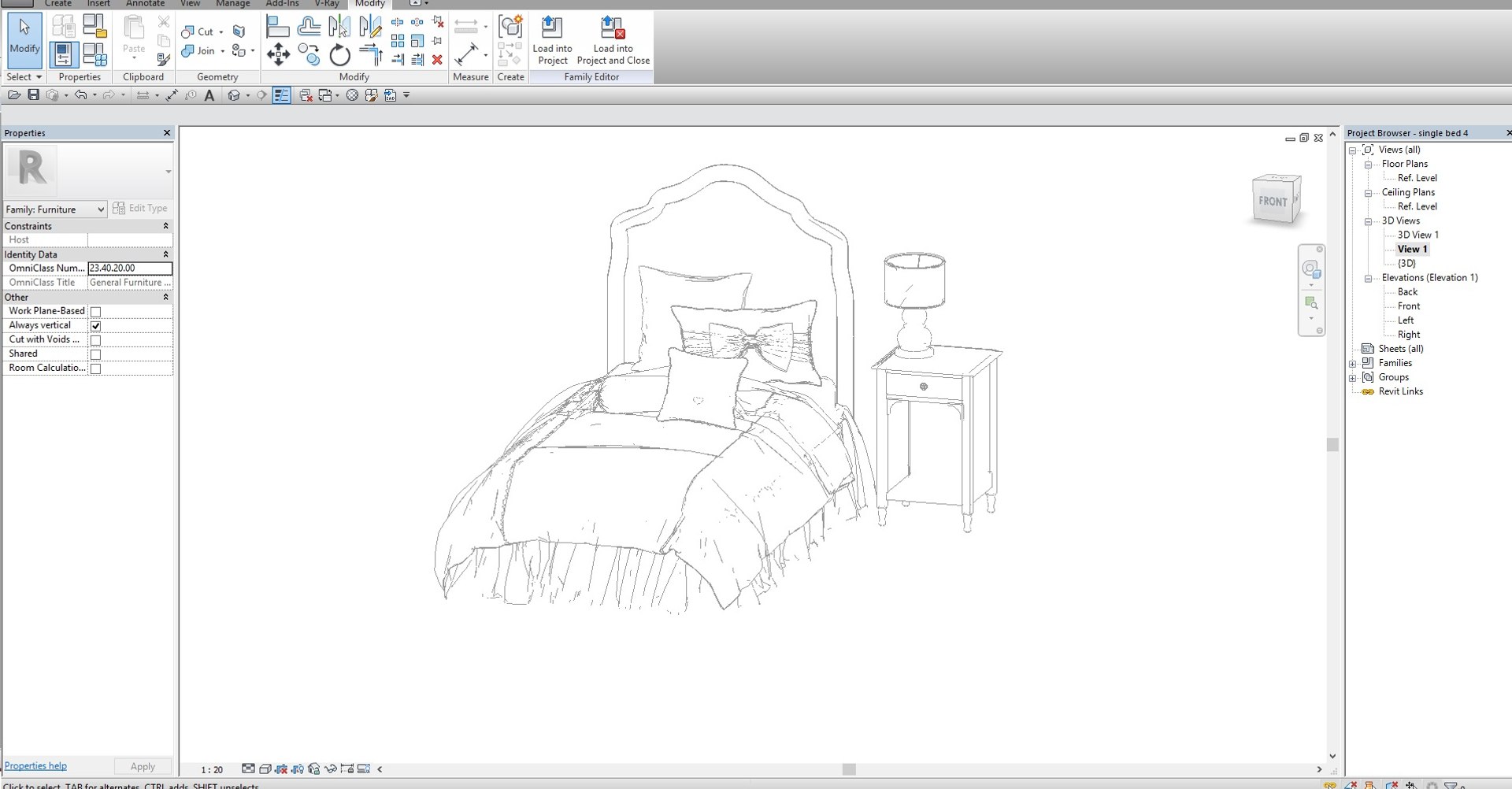Viewport: 1512px width, 789px height.
Task: Click Load into Project button
Action: pos(552,41)
